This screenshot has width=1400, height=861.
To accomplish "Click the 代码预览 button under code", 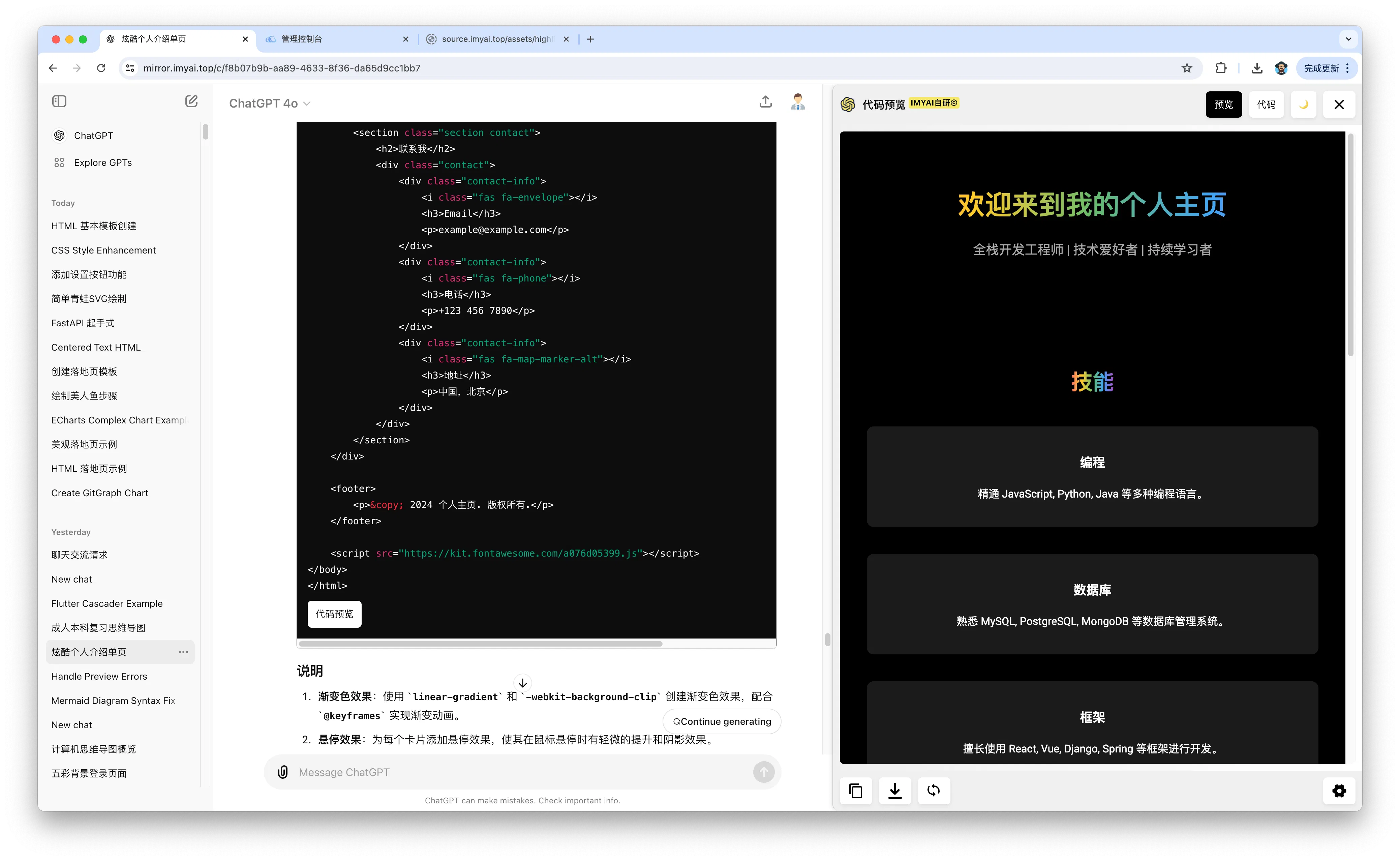I will (335, 614).
